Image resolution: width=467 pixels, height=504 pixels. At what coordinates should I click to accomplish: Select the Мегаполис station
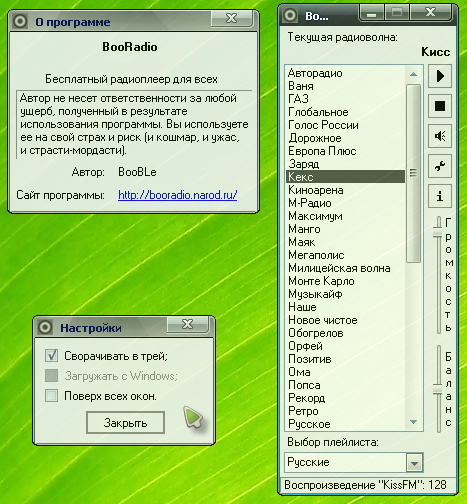(345, 255)
